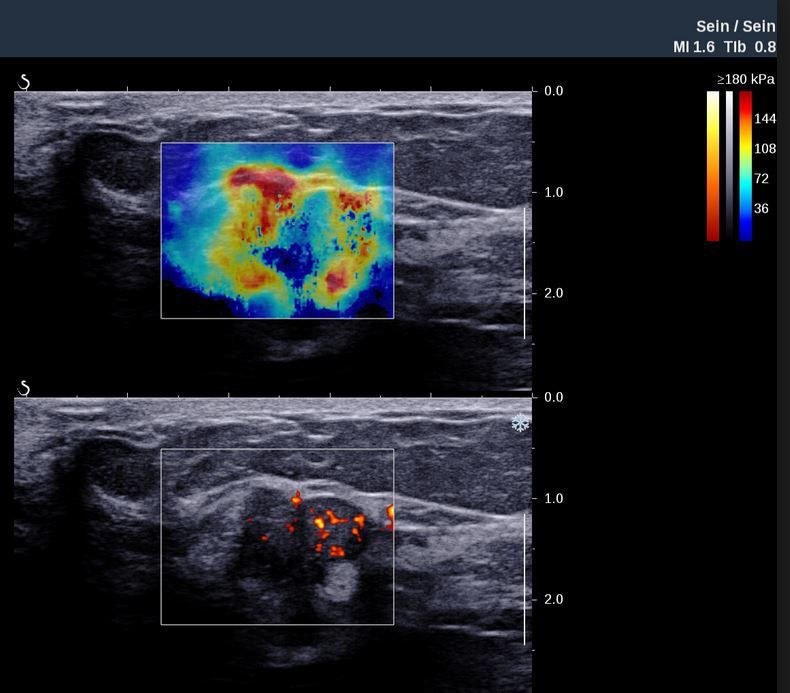Image resolution: width=790 pixels, height=693 pixels.
Task: Click the grayscale map bar
Action: tap(730, 164)
